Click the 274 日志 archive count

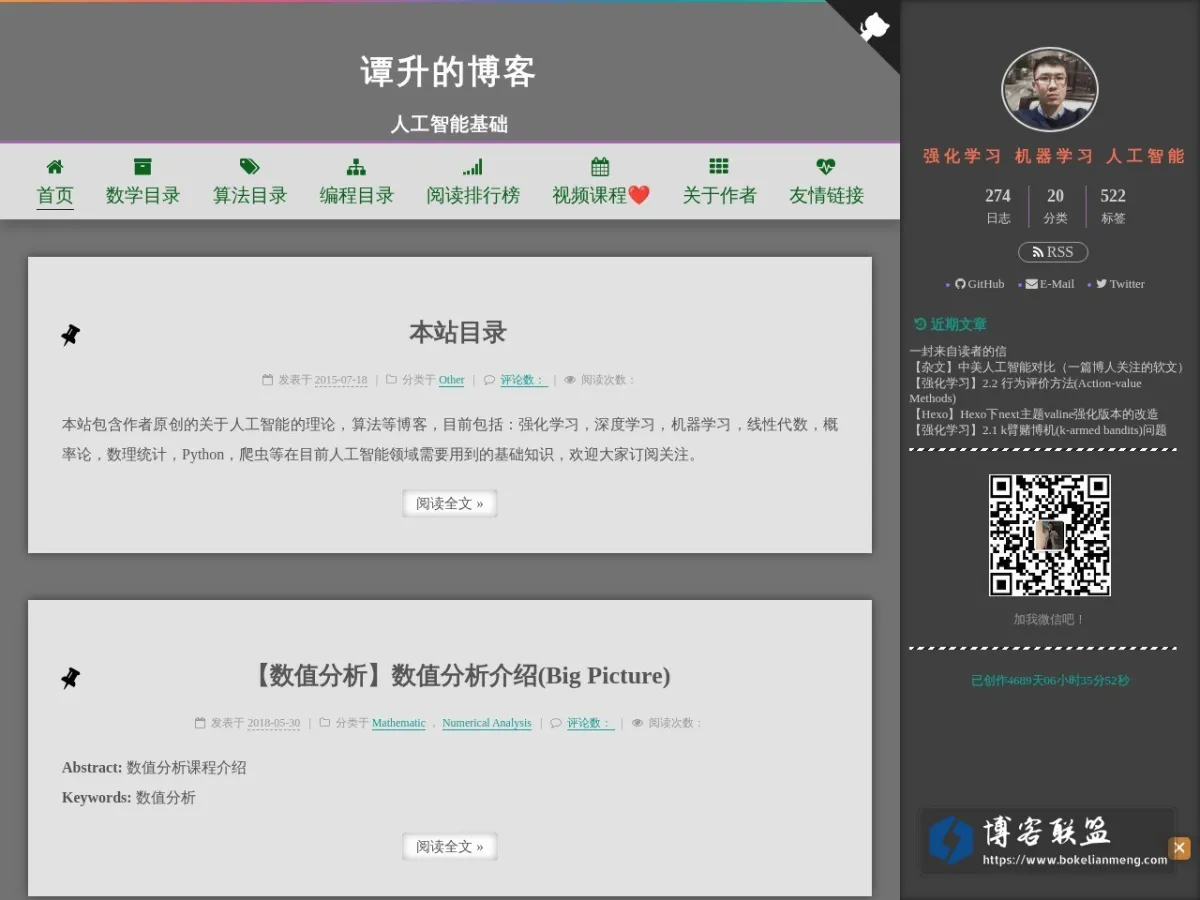tap(998, 206)
